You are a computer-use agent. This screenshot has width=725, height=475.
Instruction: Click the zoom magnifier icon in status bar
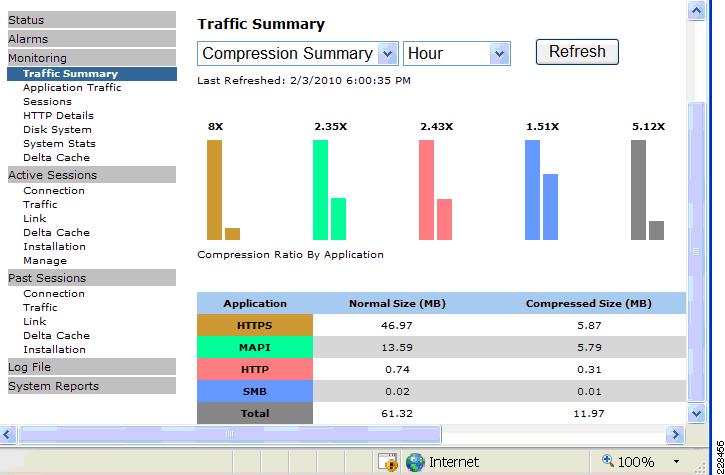pos(608,460)
